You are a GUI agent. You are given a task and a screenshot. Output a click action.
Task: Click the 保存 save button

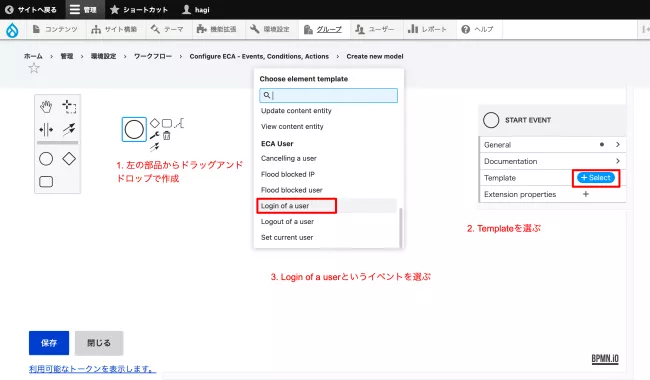(x=49, y=343)
